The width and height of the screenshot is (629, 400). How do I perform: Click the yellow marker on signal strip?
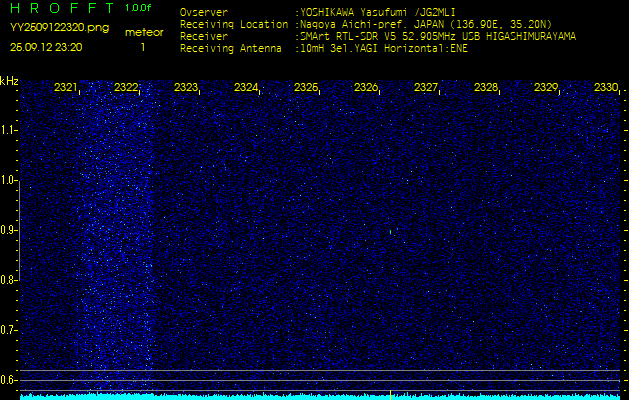coord(390,395)
